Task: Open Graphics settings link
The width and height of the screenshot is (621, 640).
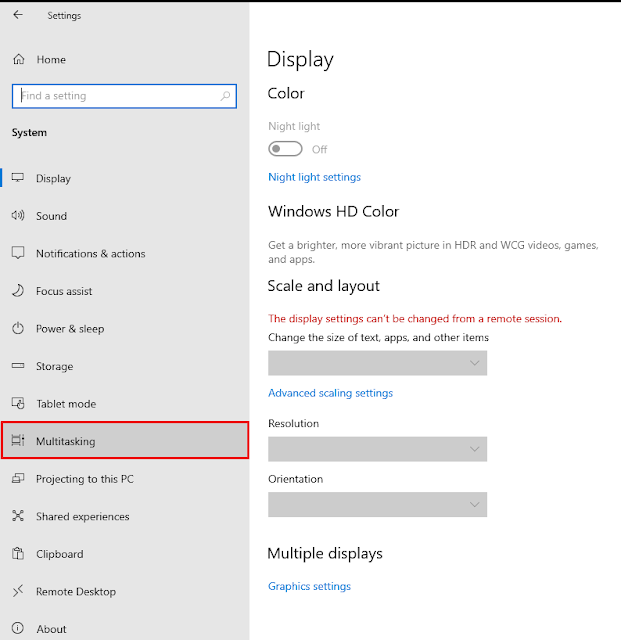Action: coord(309,586)
